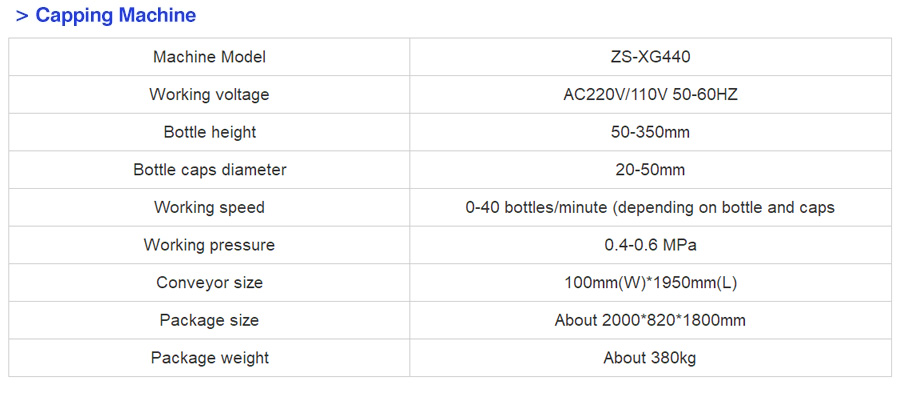Click the Capping Machine heading
The height and width of the screenshot is (408, 900).
coord(115,15)
